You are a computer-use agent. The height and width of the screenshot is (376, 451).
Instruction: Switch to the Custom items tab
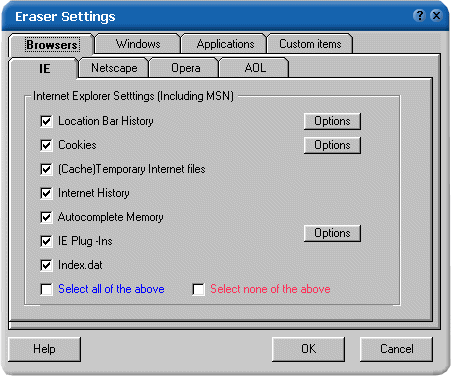(310, 44)
